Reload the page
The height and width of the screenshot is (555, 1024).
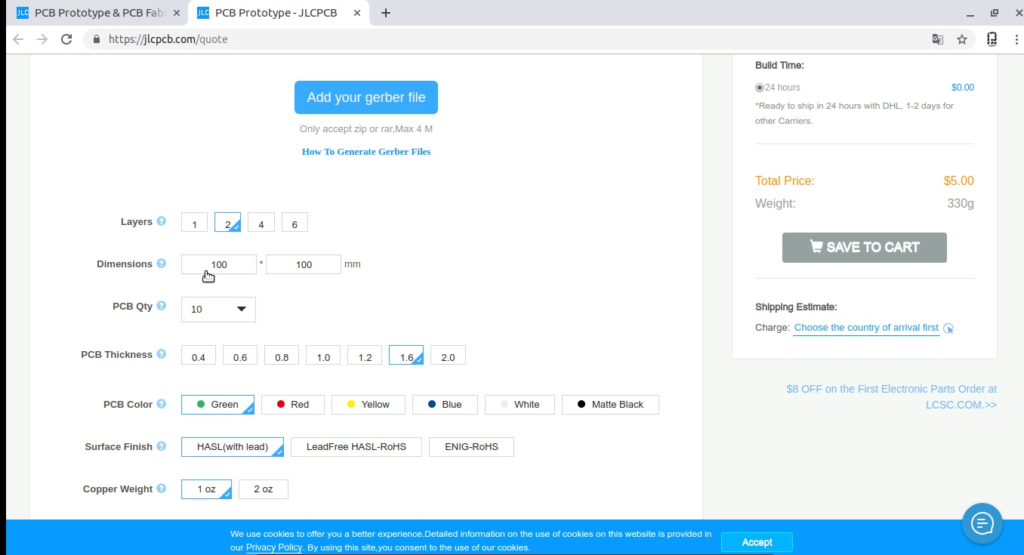[x=67, y=39]
